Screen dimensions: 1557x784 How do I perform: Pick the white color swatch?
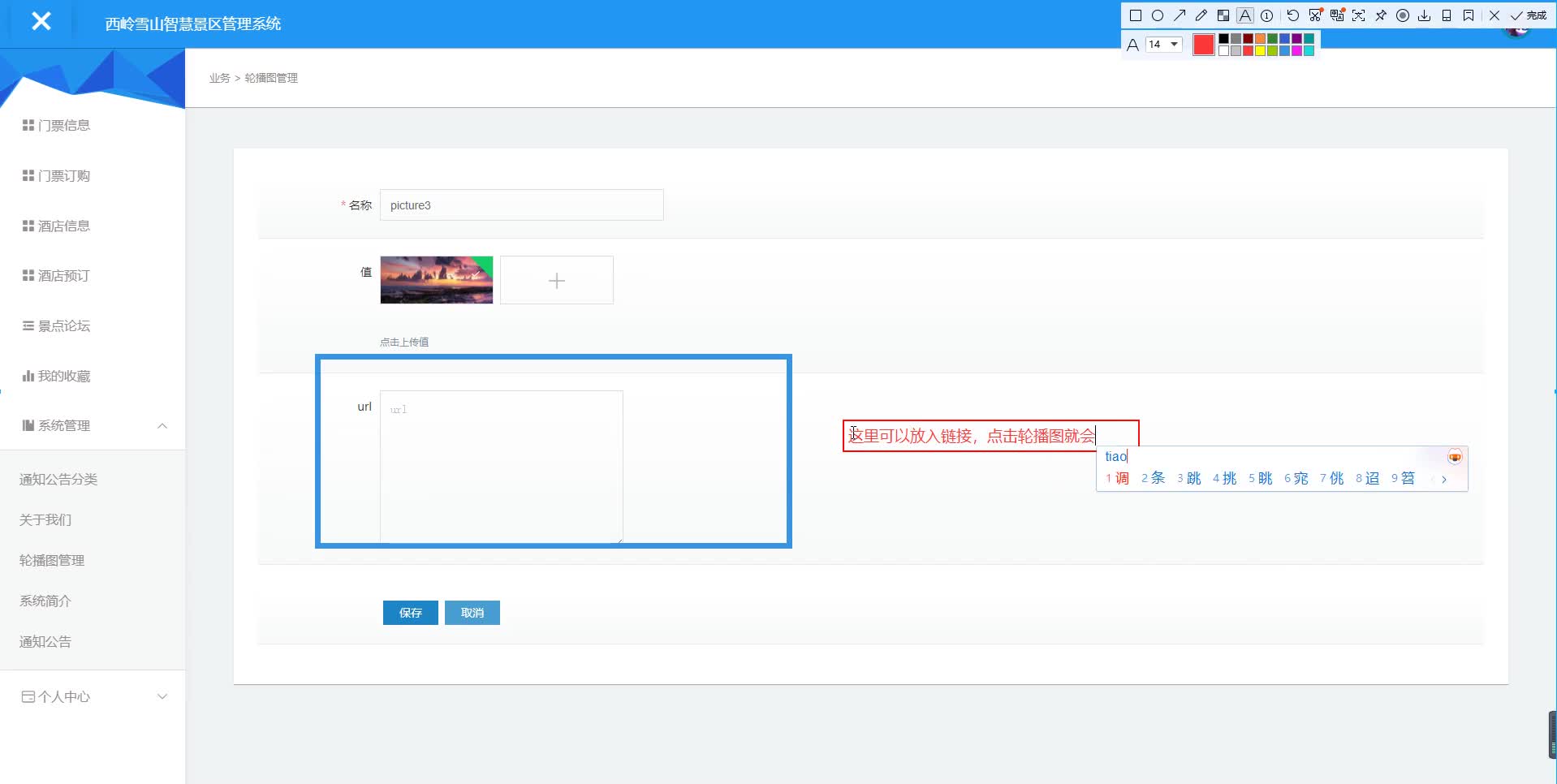point(1223,50)
